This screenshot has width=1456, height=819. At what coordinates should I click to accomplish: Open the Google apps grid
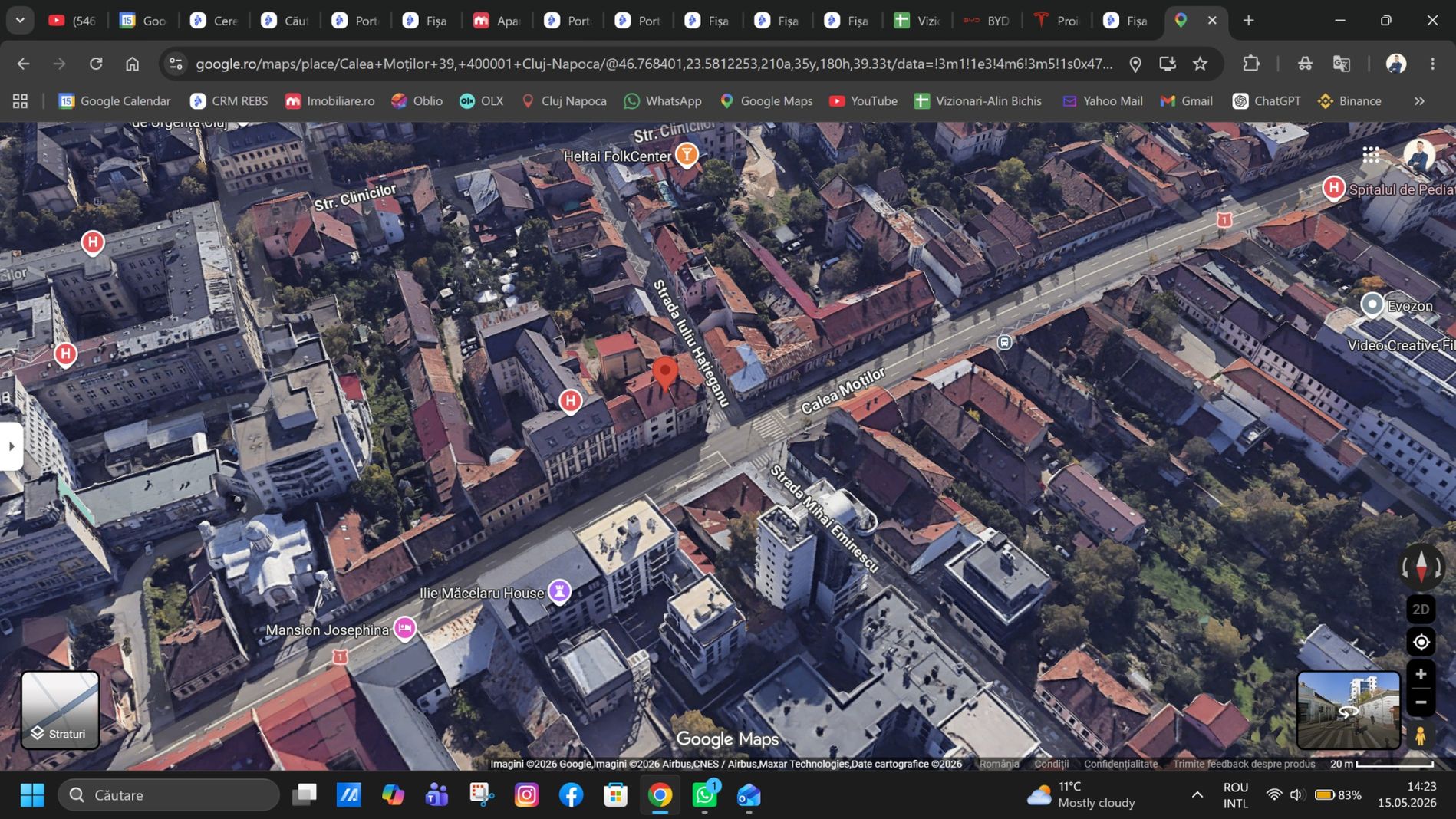point(1371,156)
